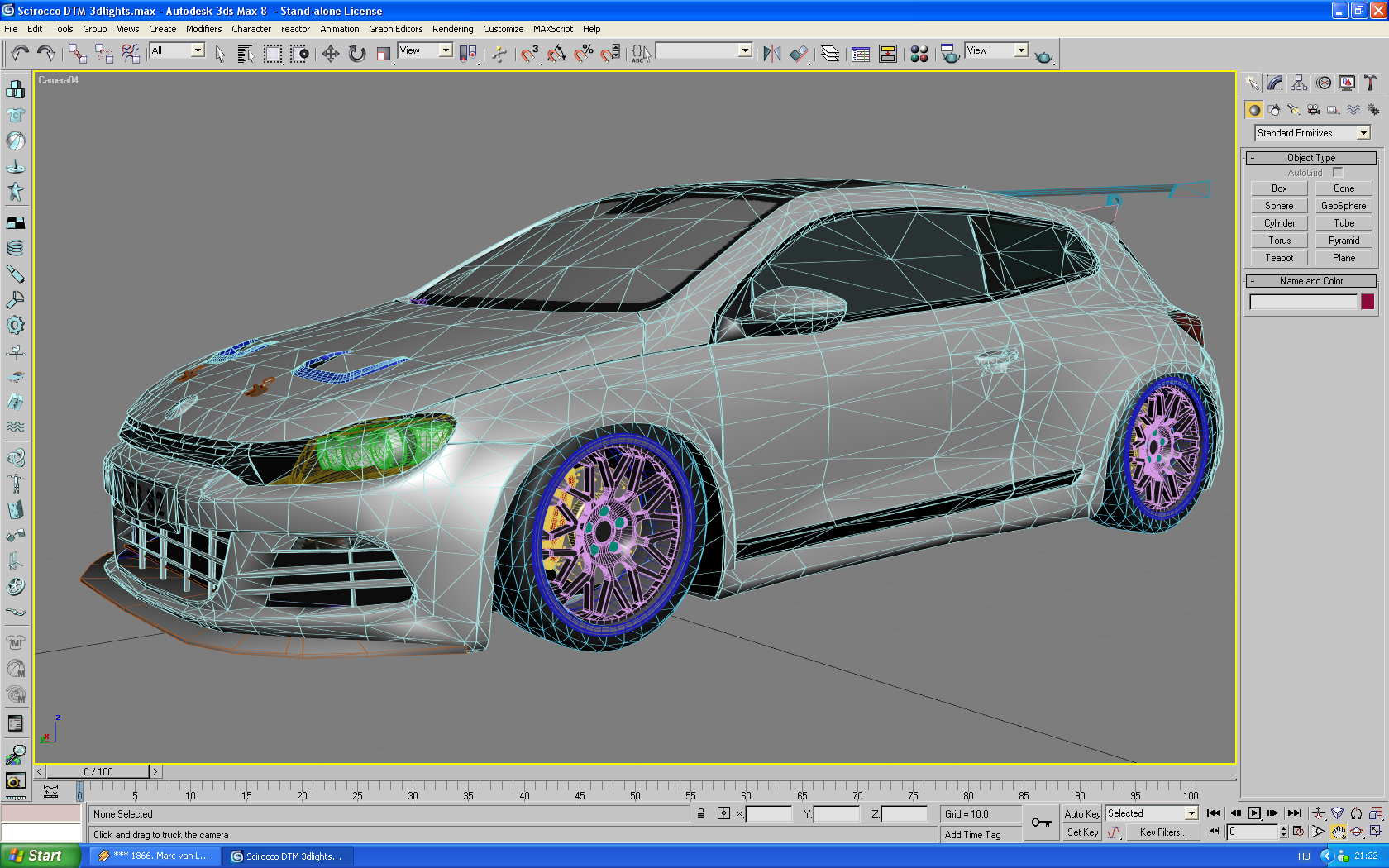Open the Schematic View

point(887,54)
